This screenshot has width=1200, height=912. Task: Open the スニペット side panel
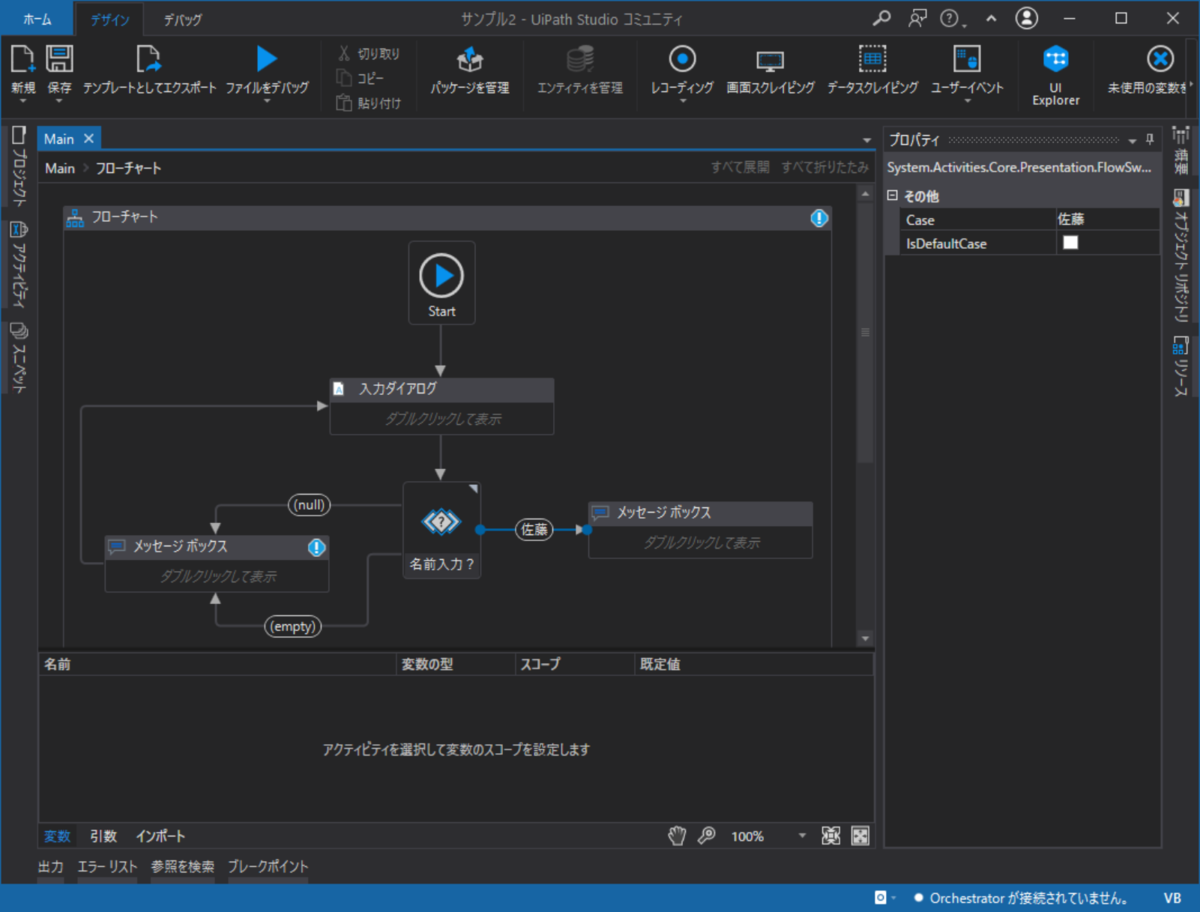click(x=18, y=356)
